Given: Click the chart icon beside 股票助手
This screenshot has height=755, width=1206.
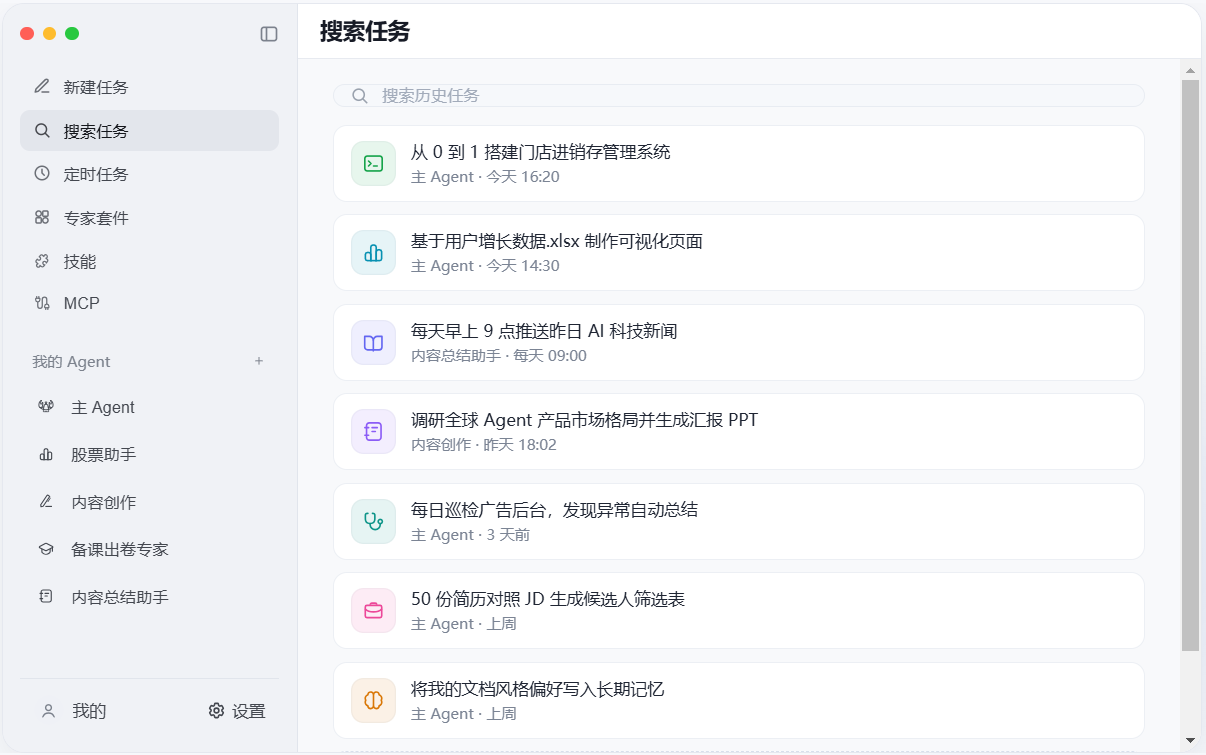Looking at the screenshot, I should tap(46, 455).
